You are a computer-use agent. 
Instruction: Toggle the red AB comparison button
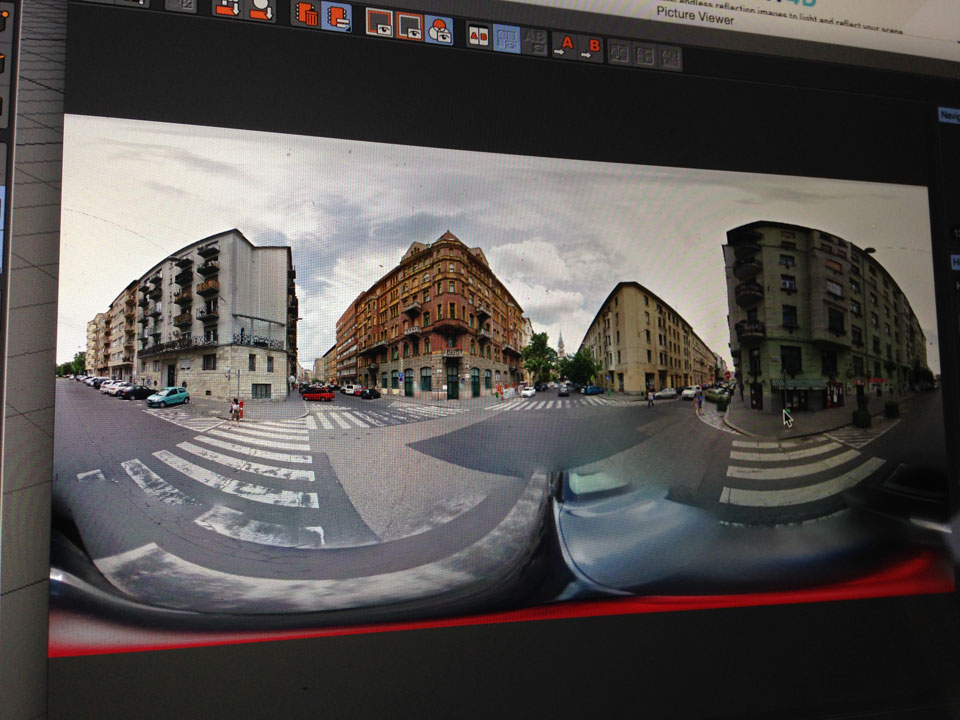click(x=478, y=35)
